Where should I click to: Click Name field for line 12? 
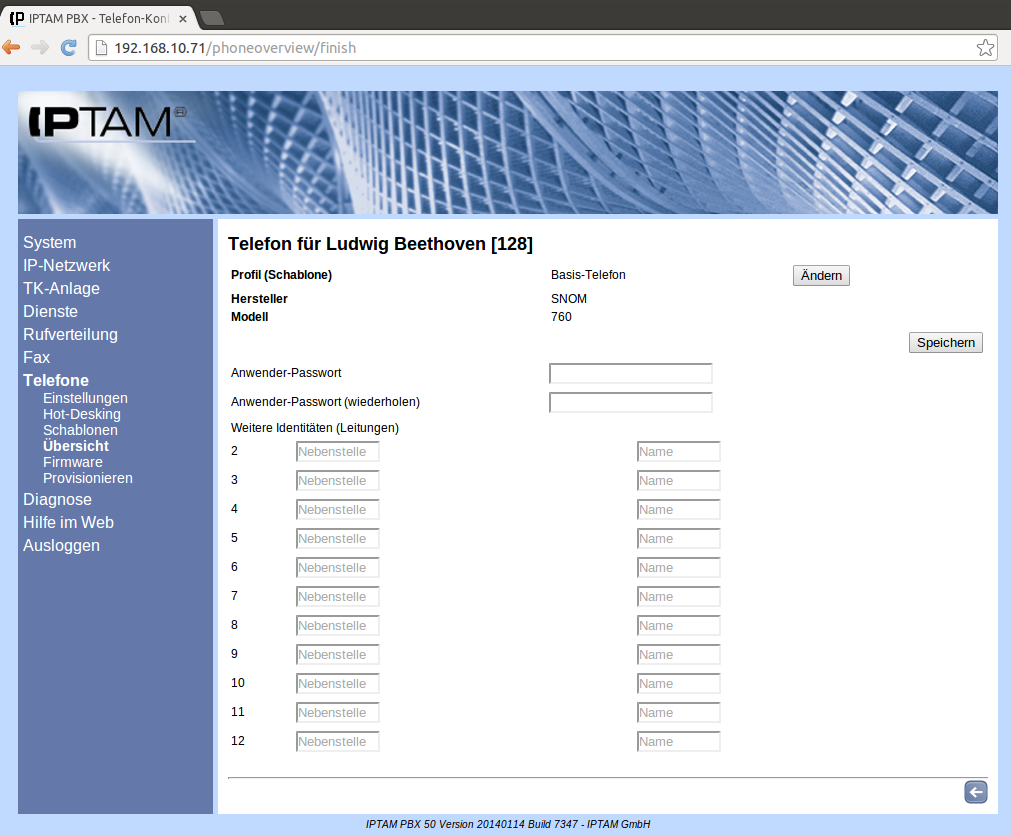pos(678,741)
